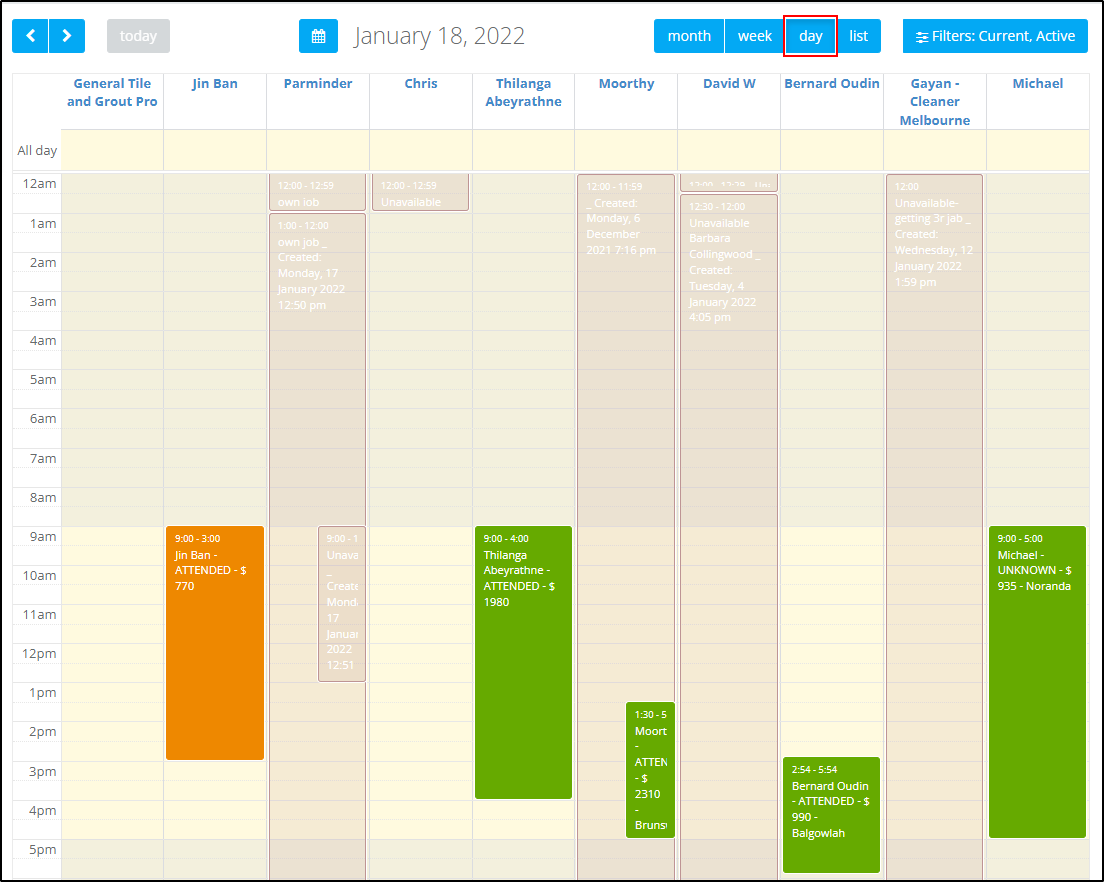Open Thilanga Abeyrathne 9:00 - 4:00 event

click(x=523, y=662)
